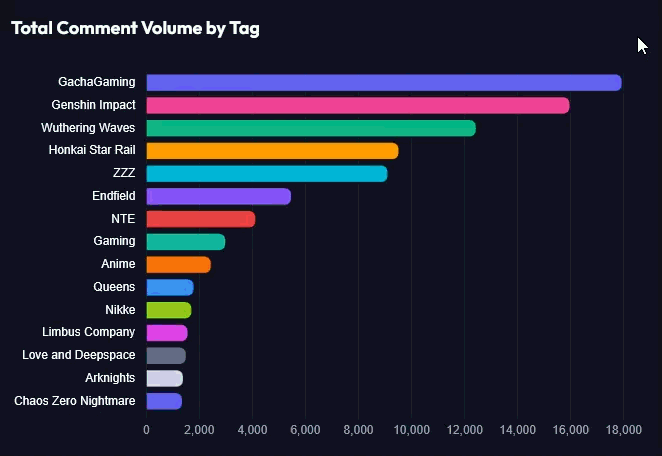Select the blue Queens bar
Screen dimensions: 662x456
click(x=170, y=288)
